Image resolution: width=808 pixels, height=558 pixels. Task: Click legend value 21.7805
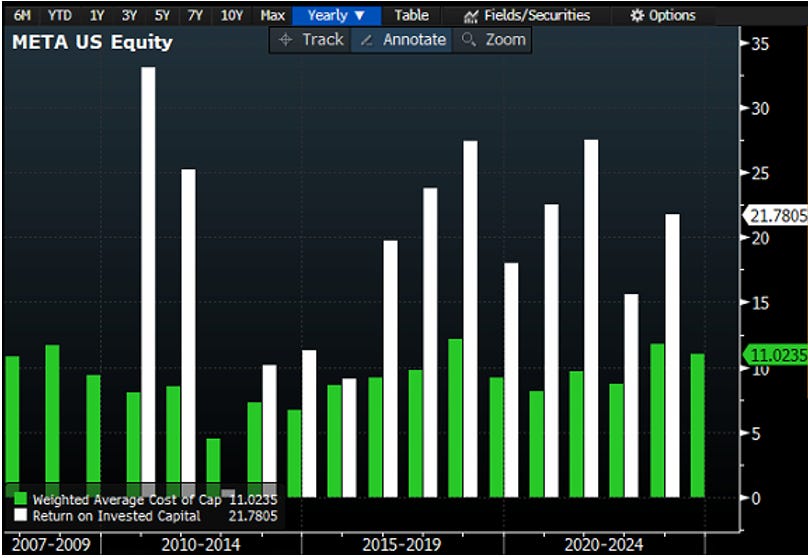pos(253,516)
